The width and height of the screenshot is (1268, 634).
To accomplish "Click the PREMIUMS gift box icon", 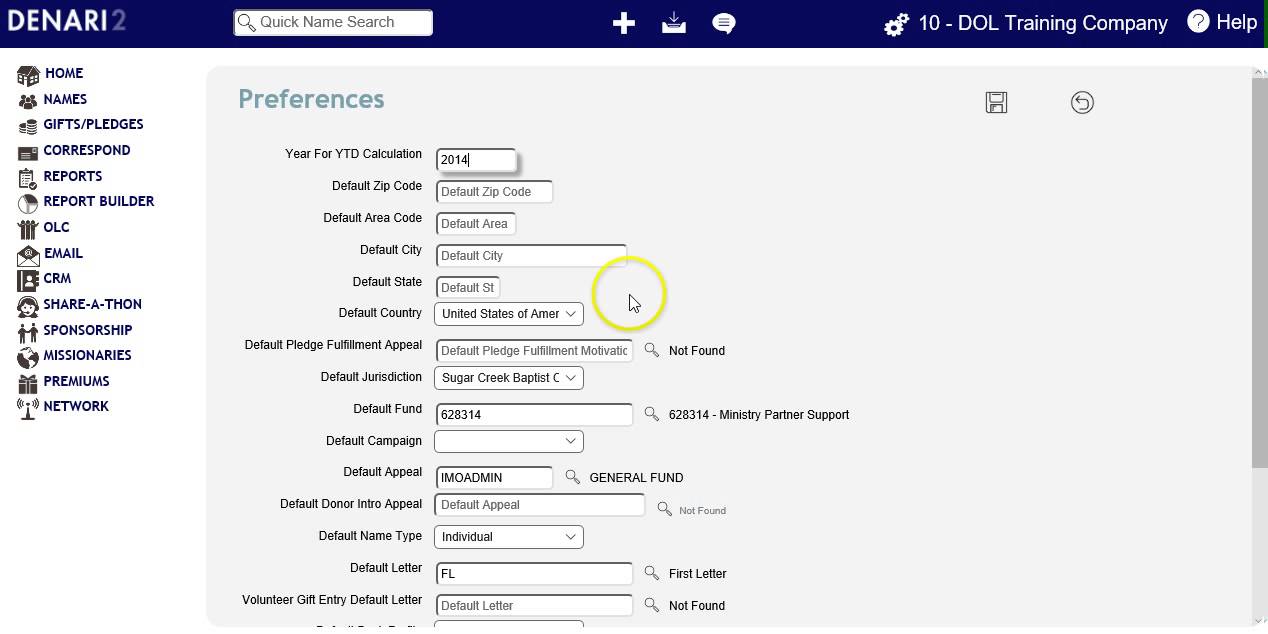I will point(28,383).
